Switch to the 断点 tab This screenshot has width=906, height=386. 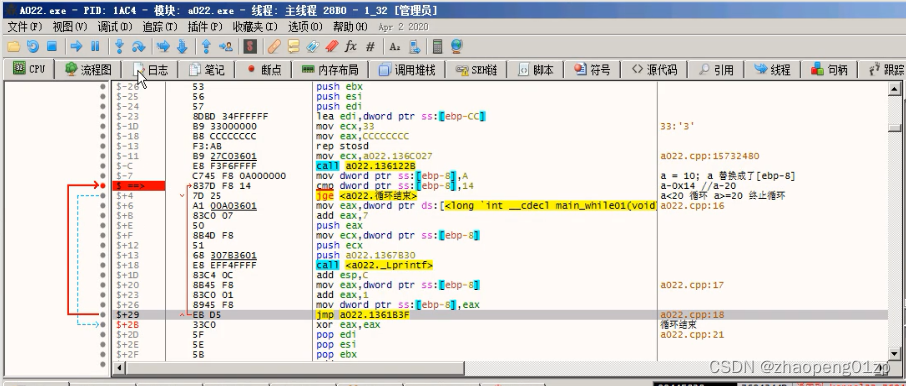tap(264, 69)
